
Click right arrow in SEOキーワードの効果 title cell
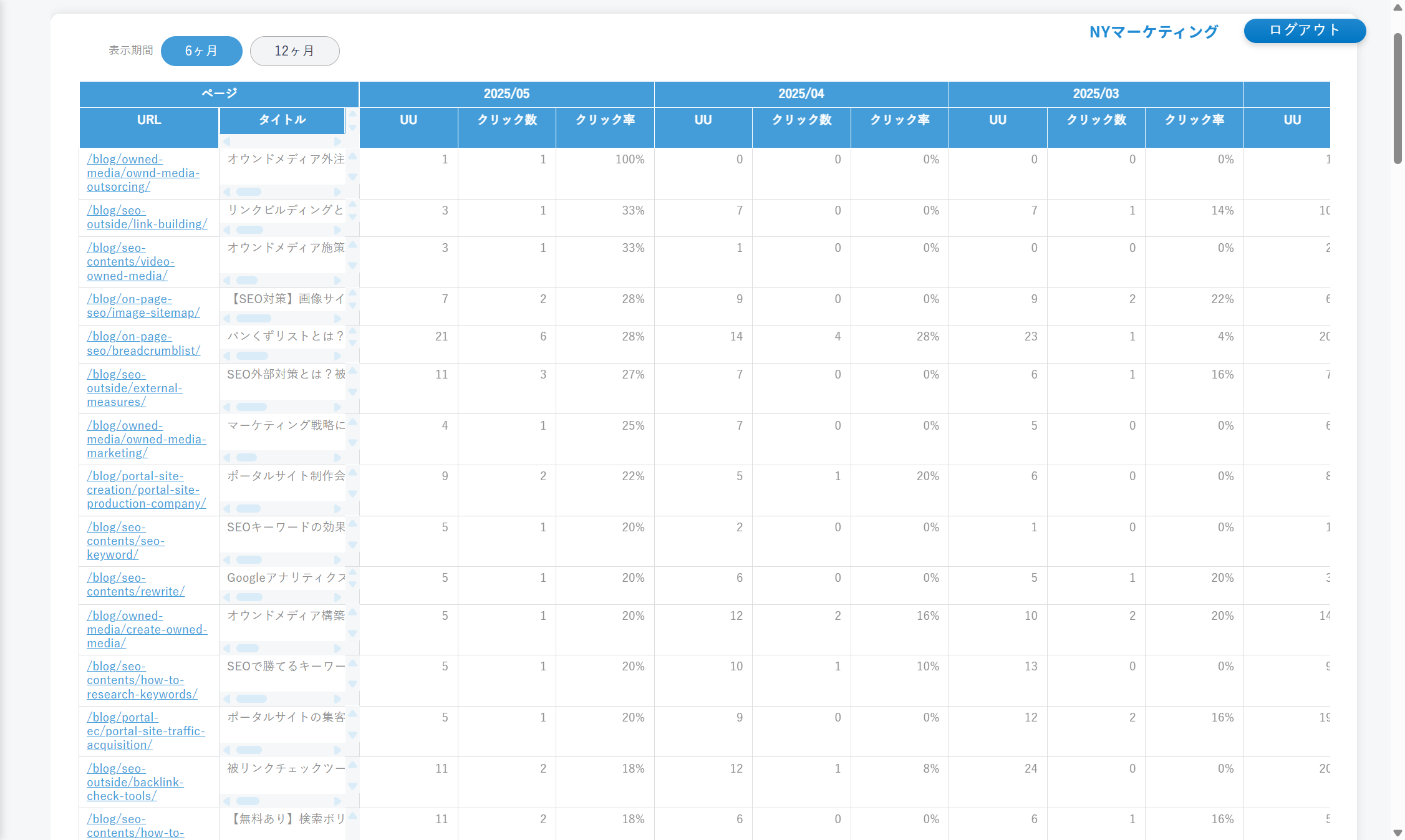337,560
